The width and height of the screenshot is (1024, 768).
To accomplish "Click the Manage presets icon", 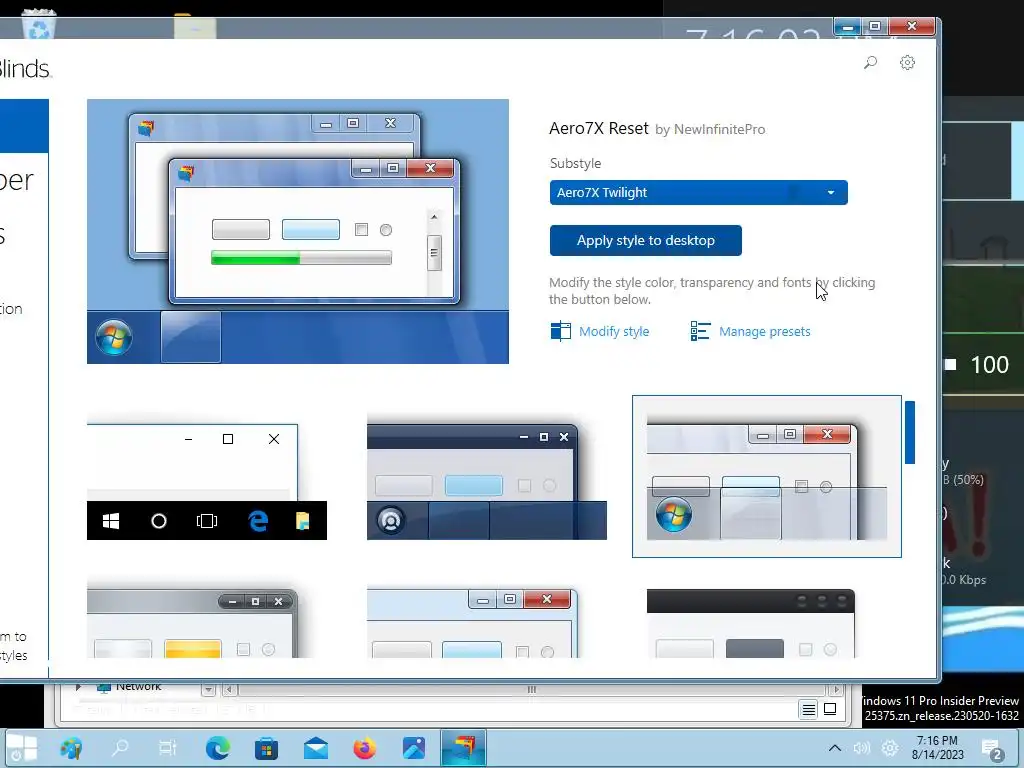I will tap(700, 331).
